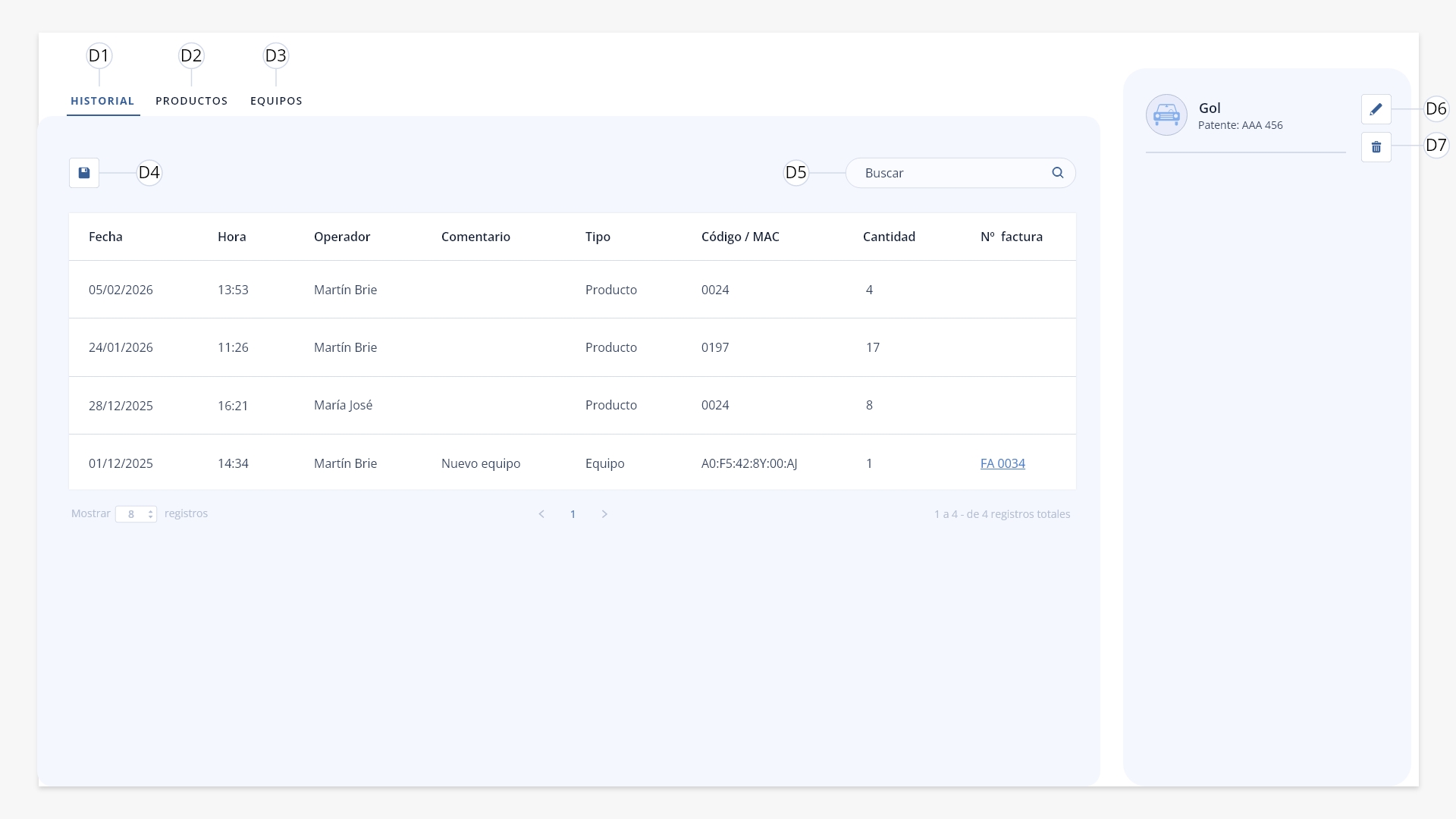Click the vehicle name Gol
1456x819 pixels.
pyautogui.click(x=1210, y=108)
